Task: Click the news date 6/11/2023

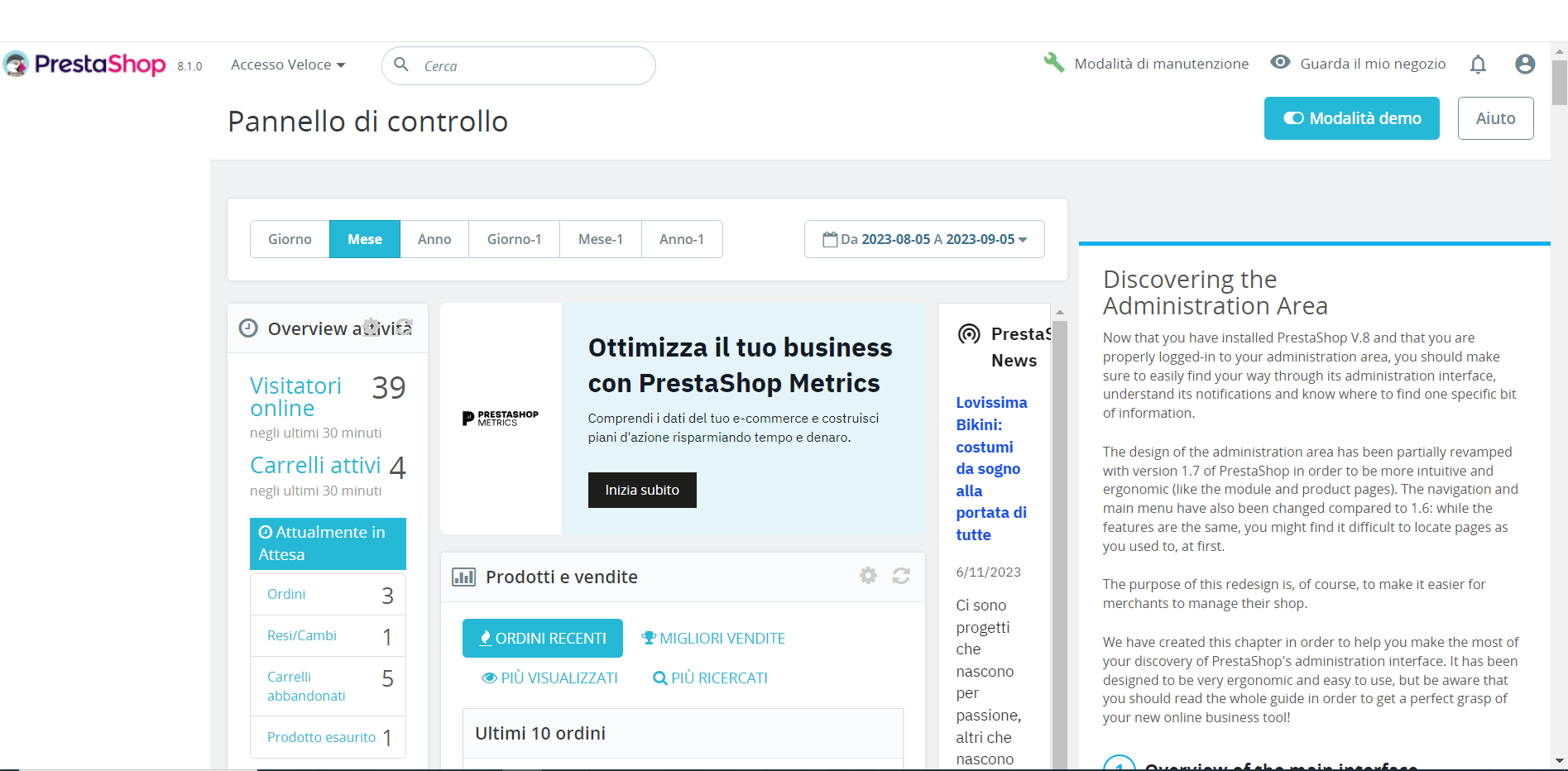Action: click(x=988, y=572)
